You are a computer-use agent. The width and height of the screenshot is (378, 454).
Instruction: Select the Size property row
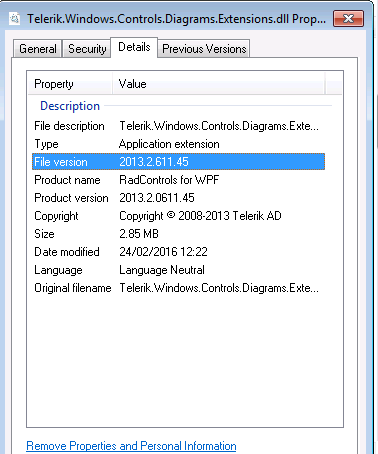178,234
